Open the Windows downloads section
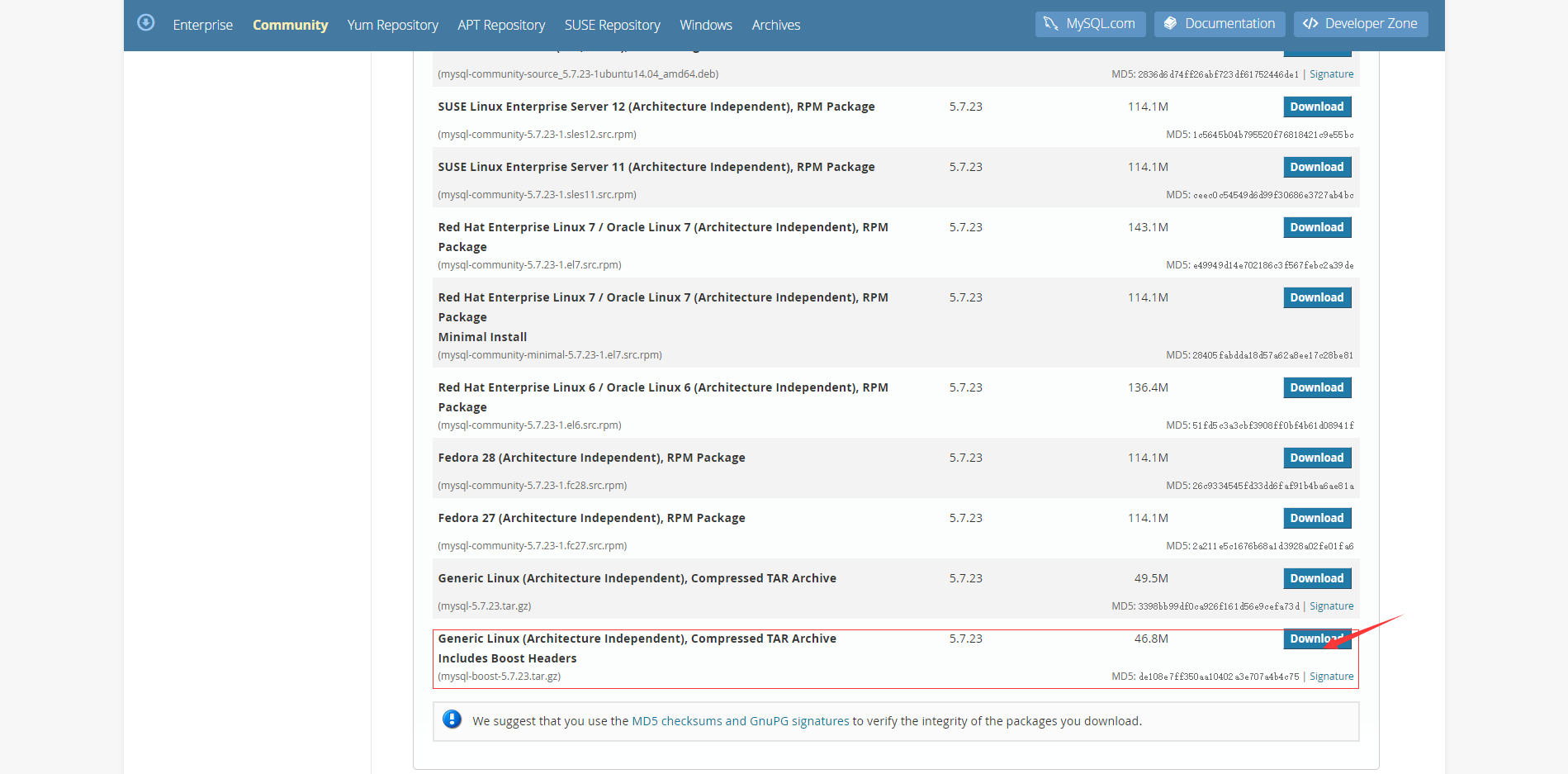 pyautogui.click(x=705, y=25)
